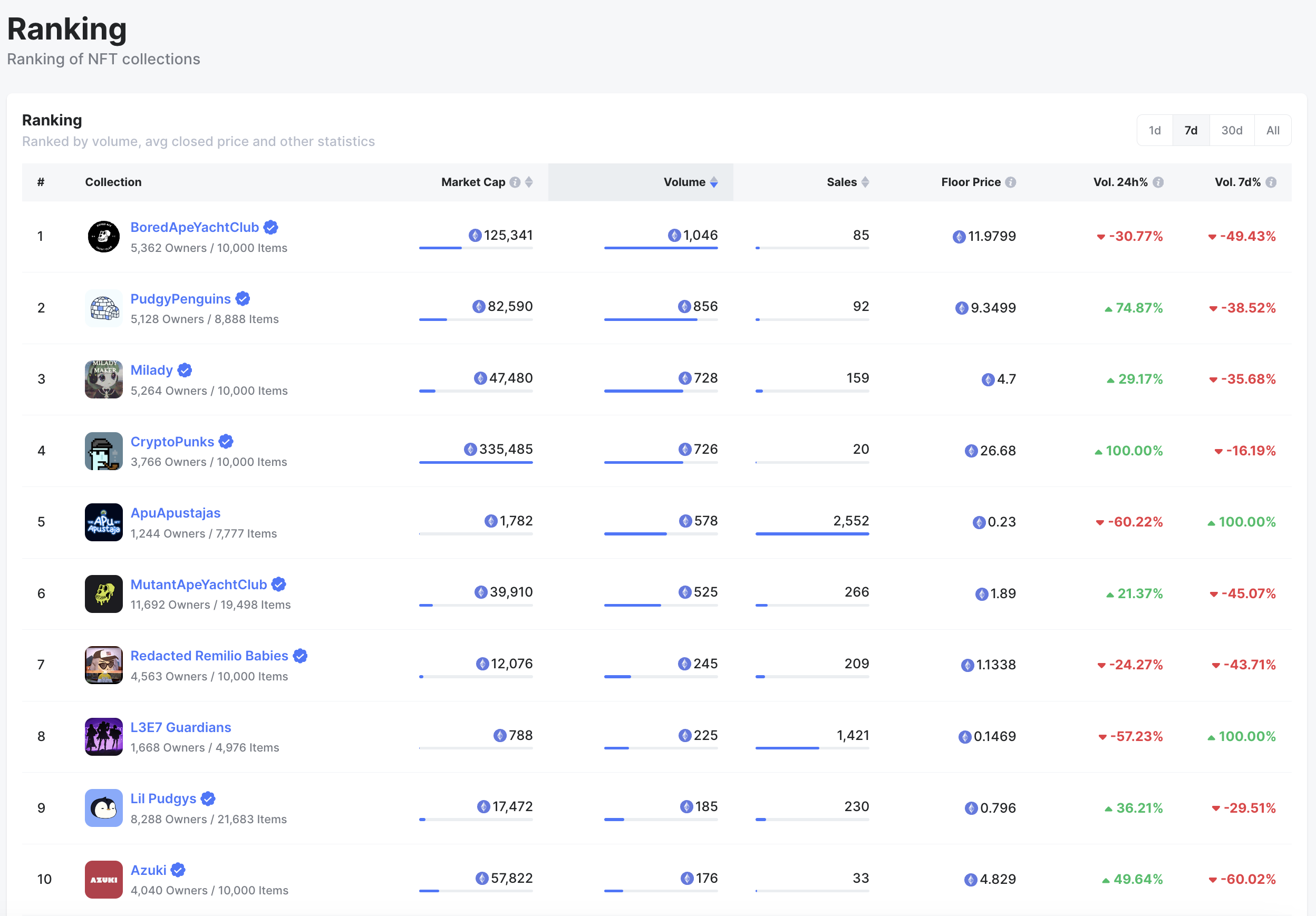This screenshot has width=1316, height=916.
Task: Click CryptoPunks market cap 335,485
Action: point(506,449)
